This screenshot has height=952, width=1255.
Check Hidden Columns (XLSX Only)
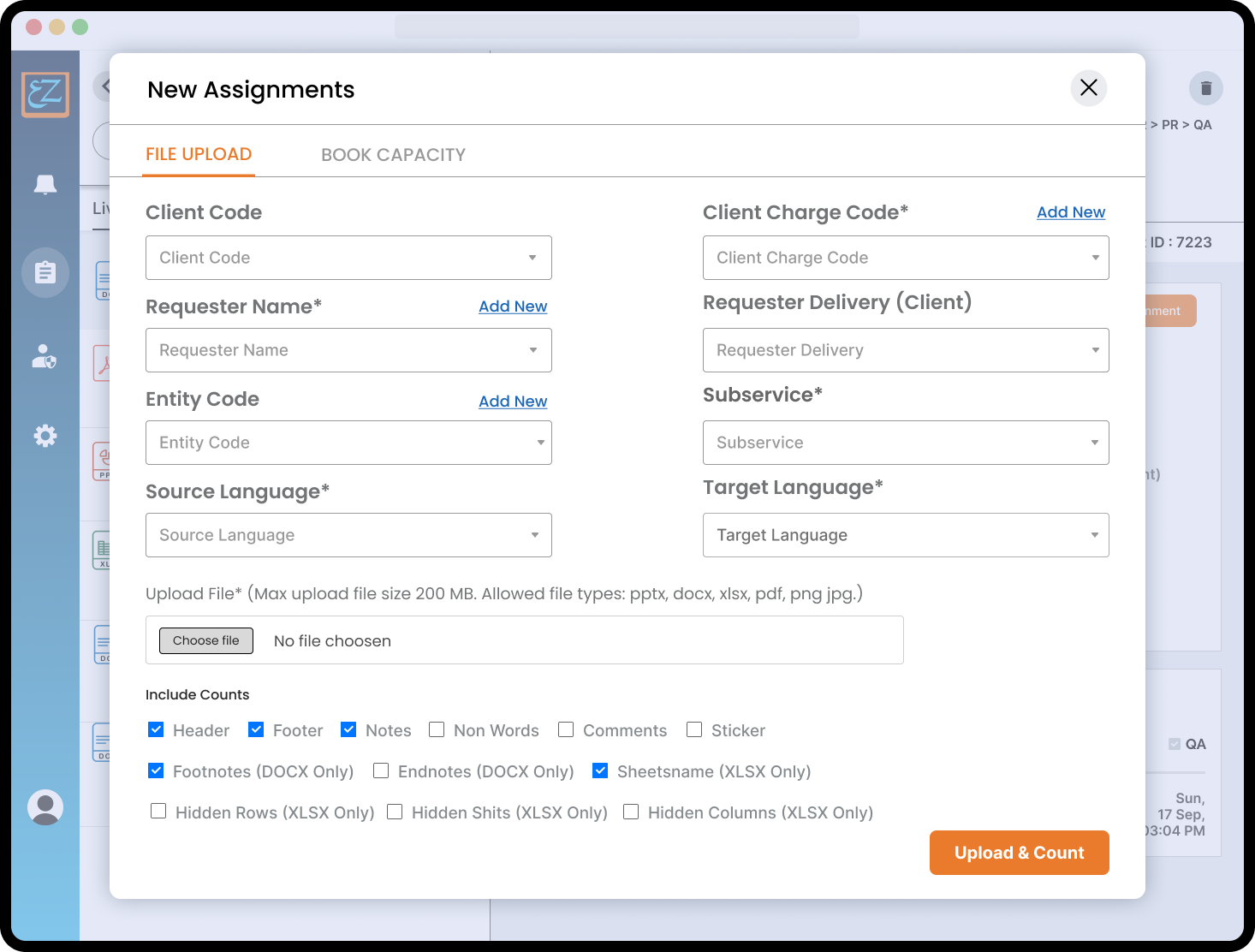(631, 812)
